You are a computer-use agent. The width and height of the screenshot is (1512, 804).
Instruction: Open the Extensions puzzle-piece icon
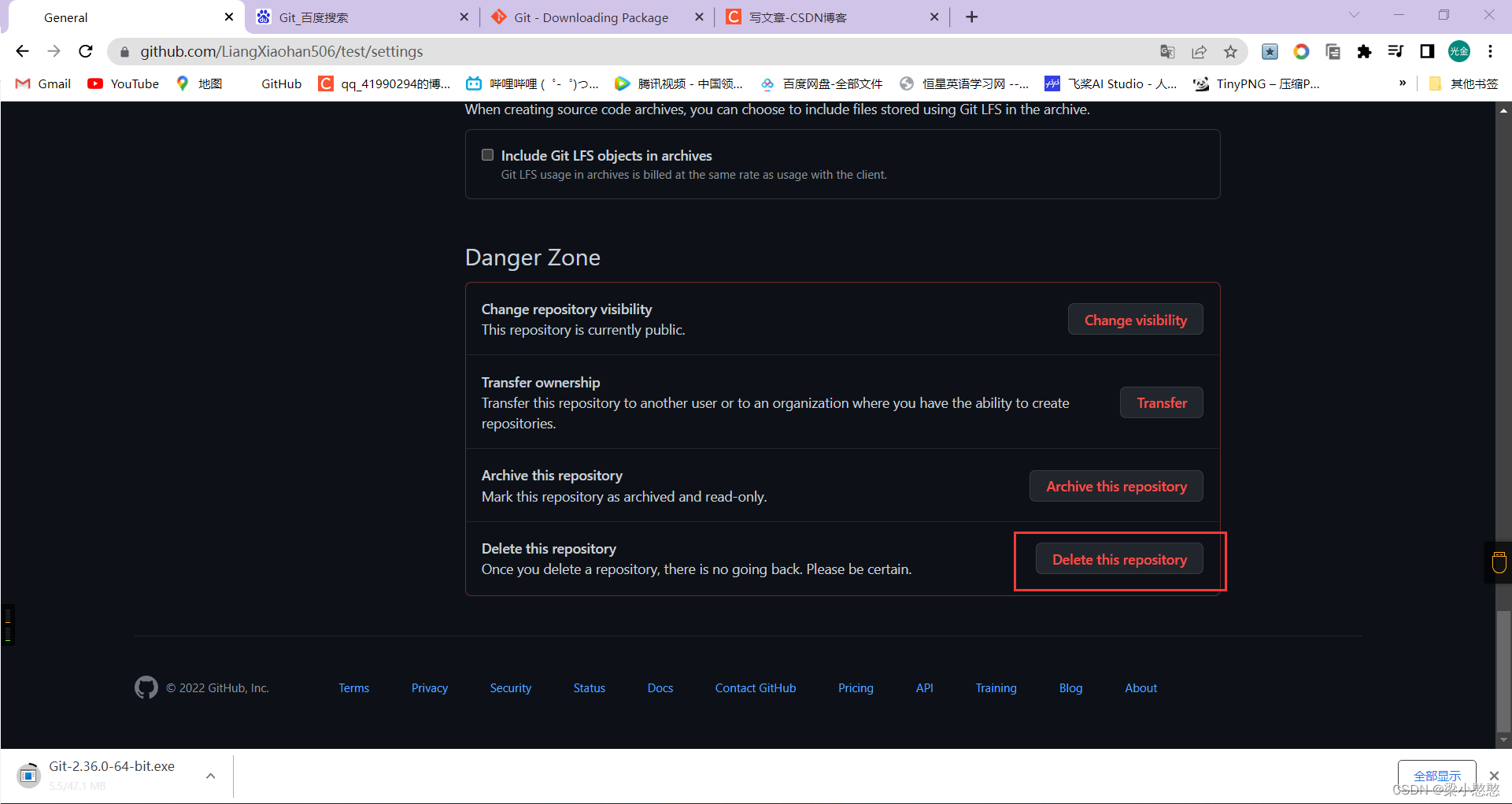tap(1364, 52)
